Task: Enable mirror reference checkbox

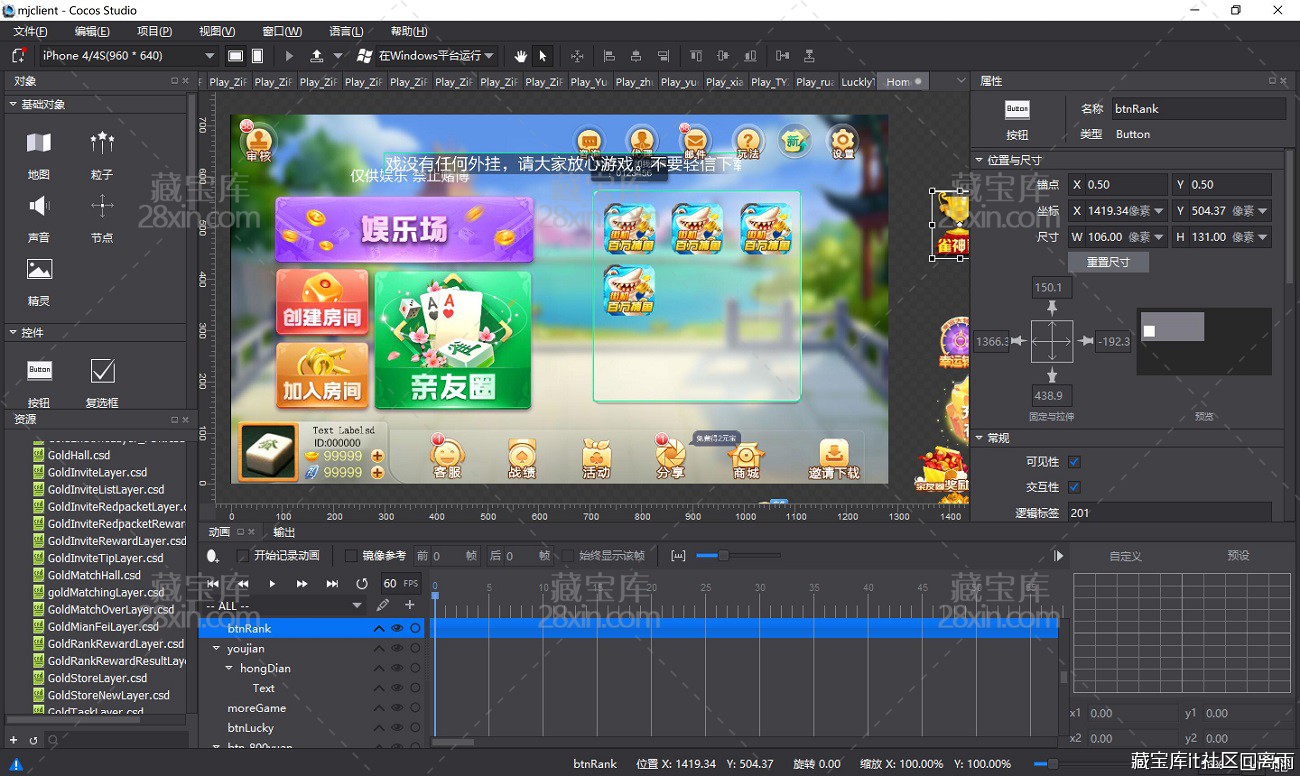Action: click(x=350, y=555)
